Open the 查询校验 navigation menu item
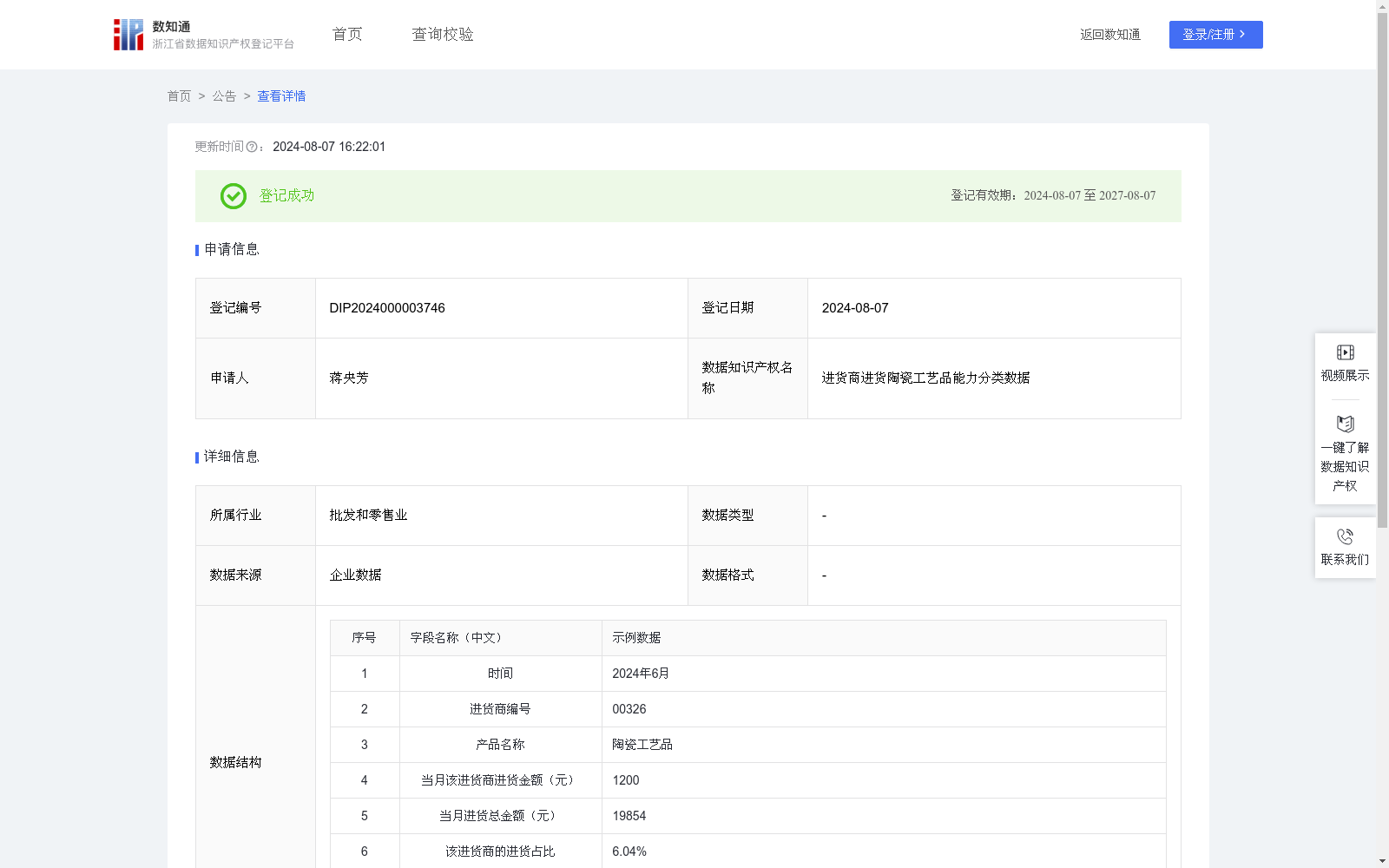1389x868 pixels. [443, 35]
